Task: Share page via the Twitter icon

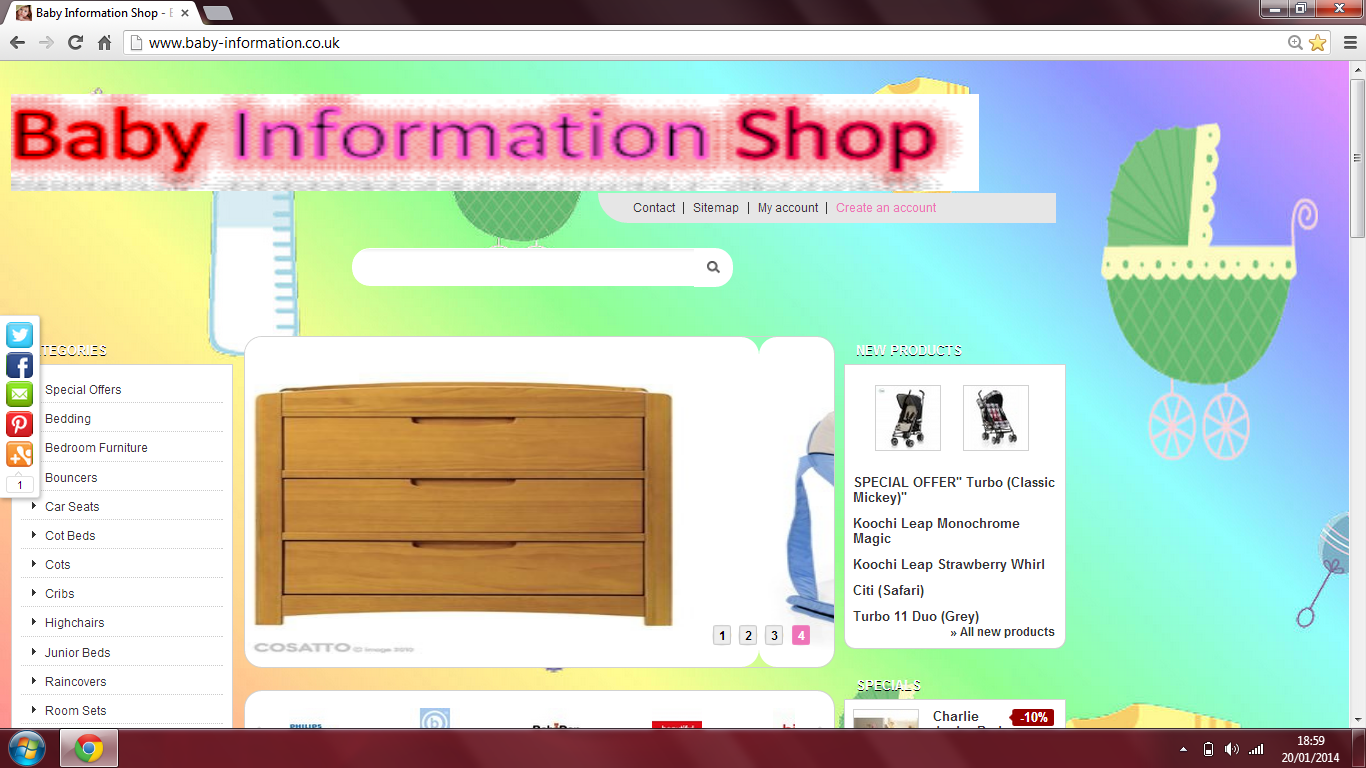Action: click(x=20, y=335)
